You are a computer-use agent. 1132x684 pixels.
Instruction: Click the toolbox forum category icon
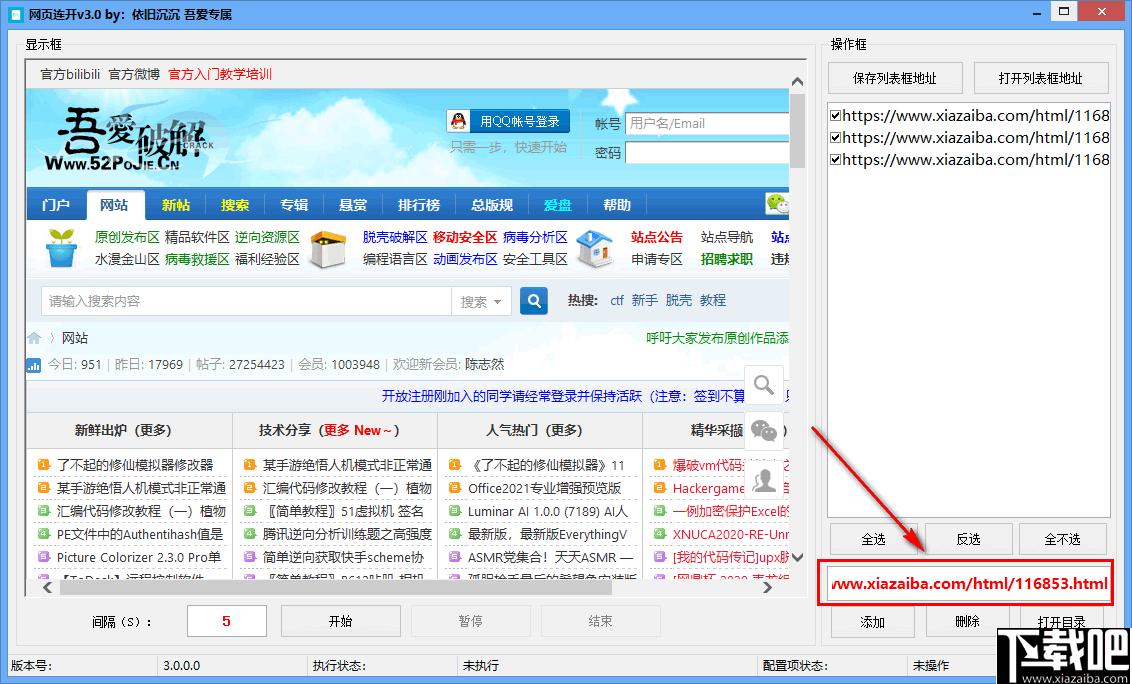tap(328, 249)
